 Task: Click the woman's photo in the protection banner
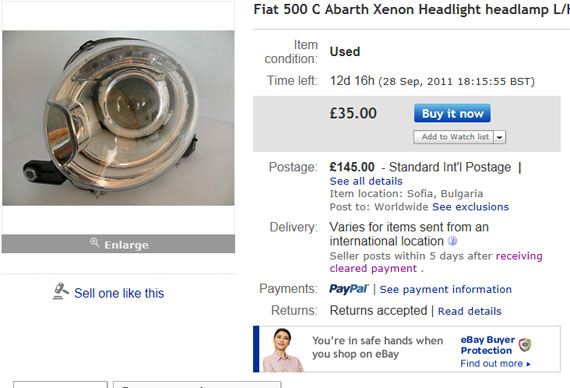point(282,350)
